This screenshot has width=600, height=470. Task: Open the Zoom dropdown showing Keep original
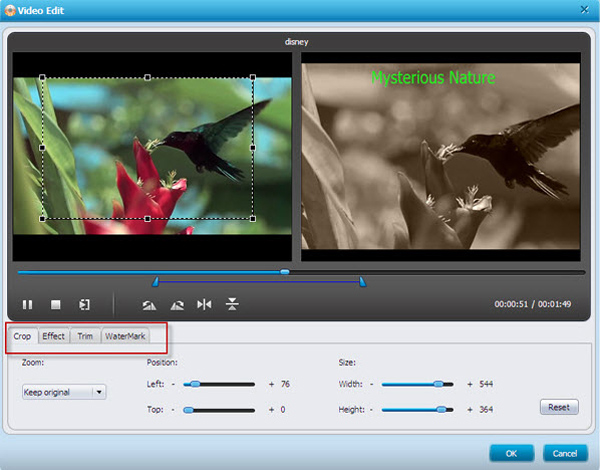coord(64,392)
